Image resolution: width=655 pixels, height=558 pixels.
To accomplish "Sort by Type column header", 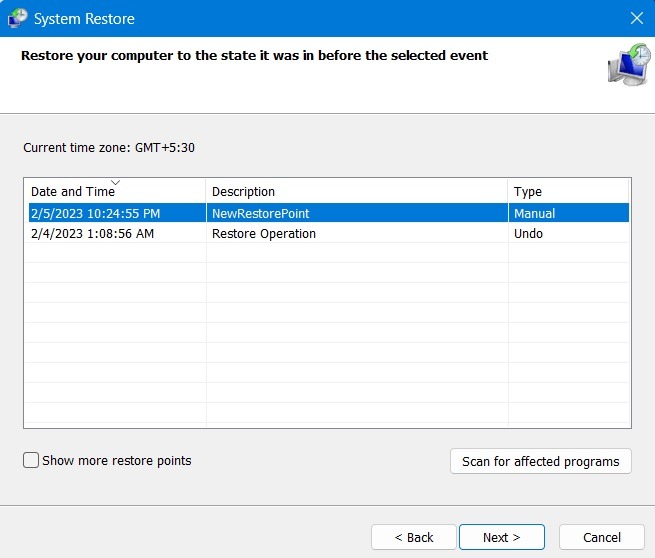I will (x=568, y=191).
